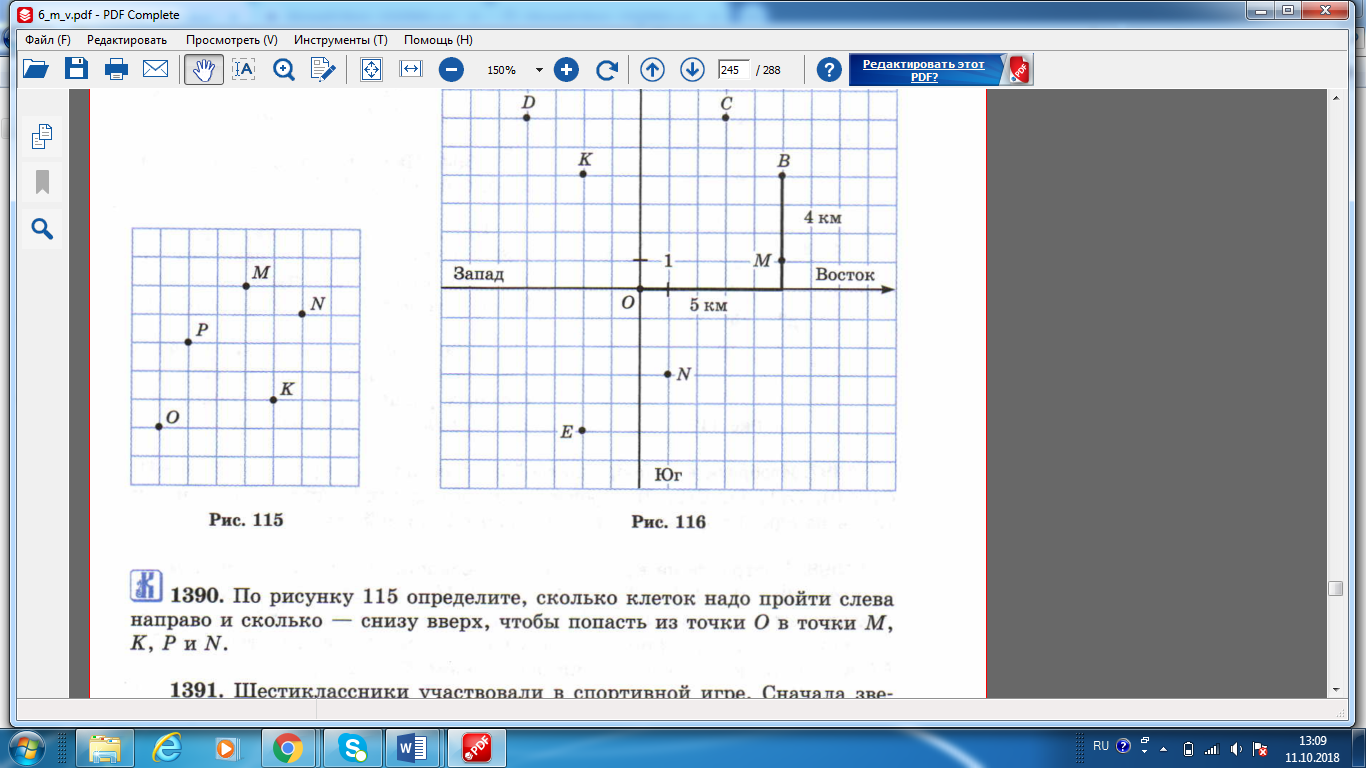Click the RU language indicator
This screenshot has height=768, width=1366.
[x=1100, y=746]
